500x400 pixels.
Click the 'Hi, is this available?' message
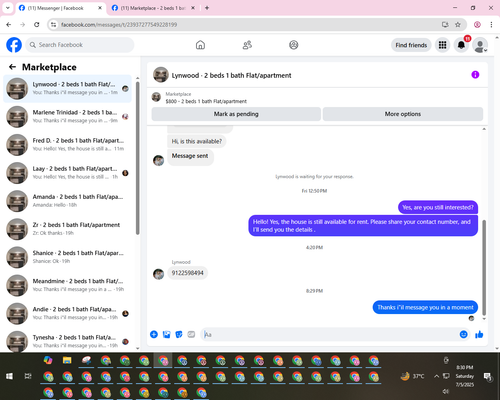coord(197,141)
